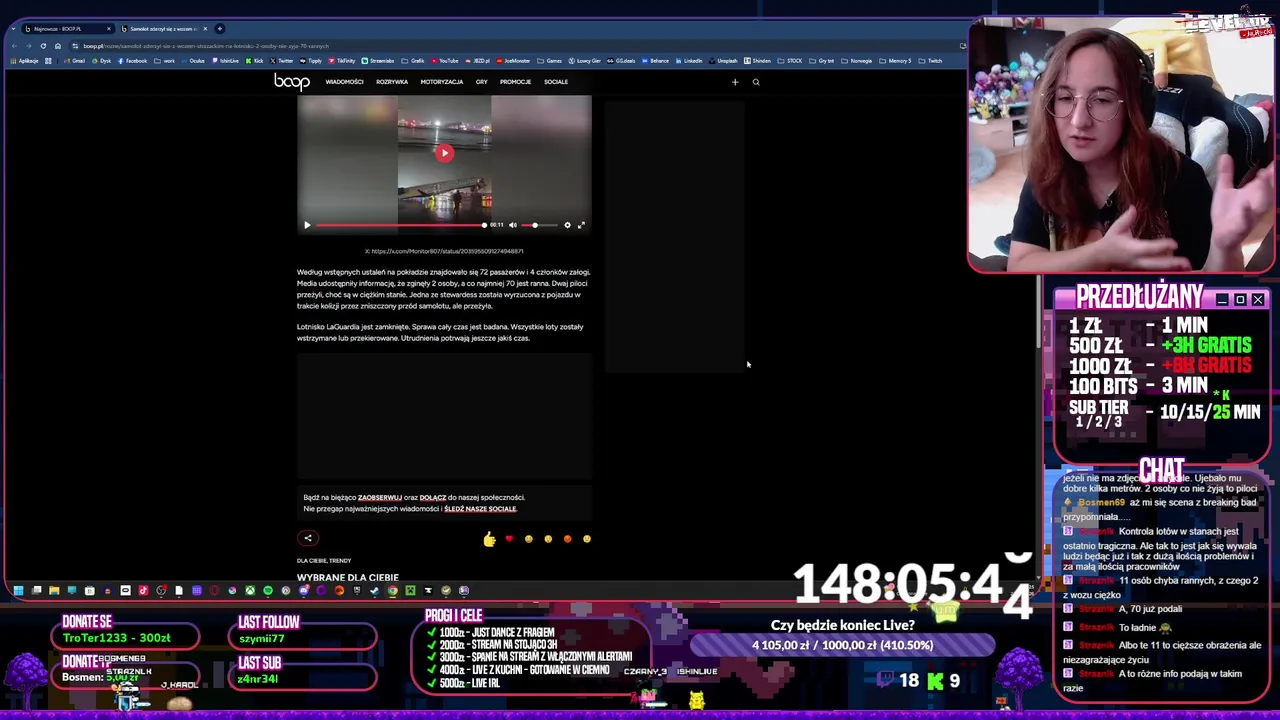
Task: Open the X status source link under video
Action: click(444, 251)
